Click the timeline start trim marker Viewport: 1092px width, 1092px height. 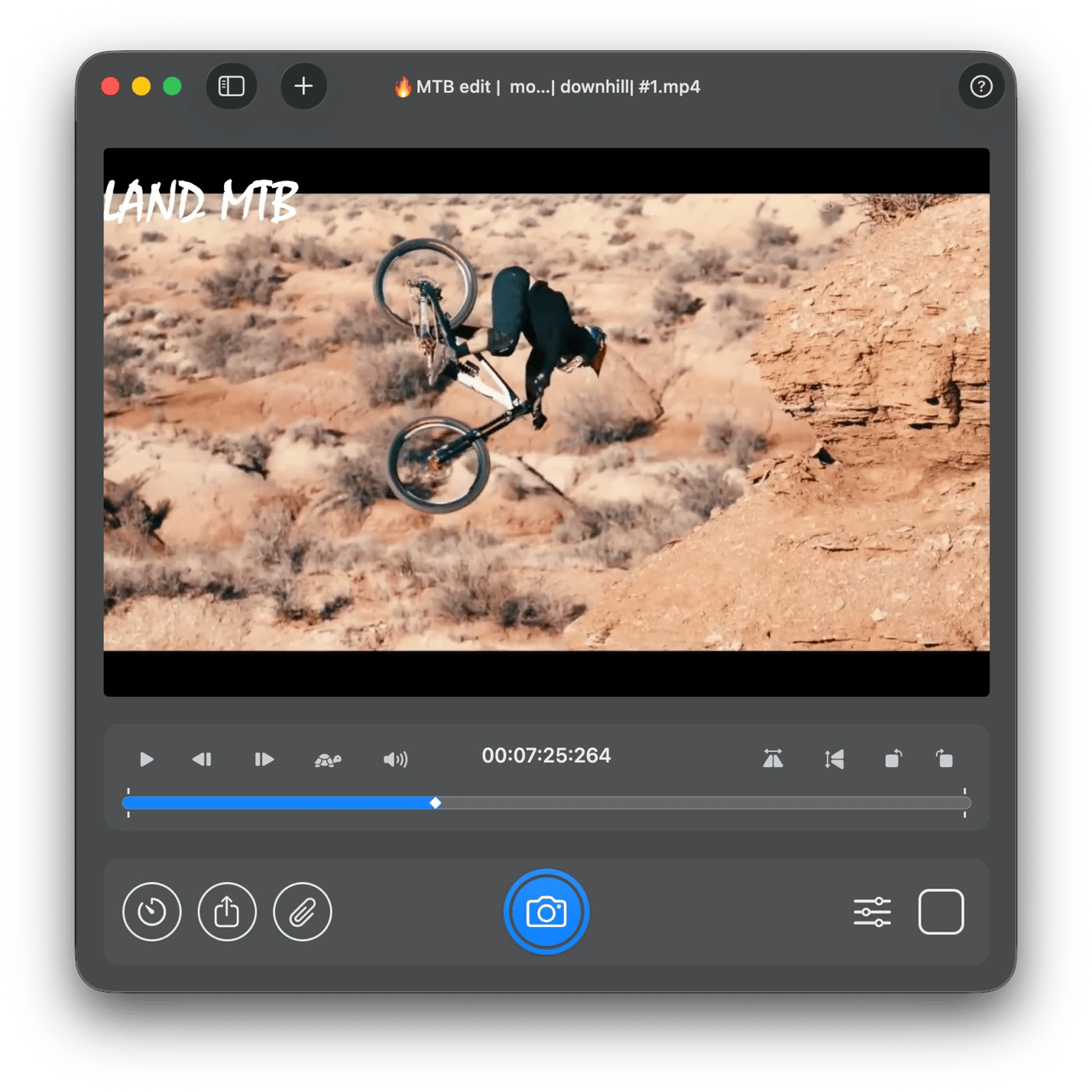tap(128, 802)
